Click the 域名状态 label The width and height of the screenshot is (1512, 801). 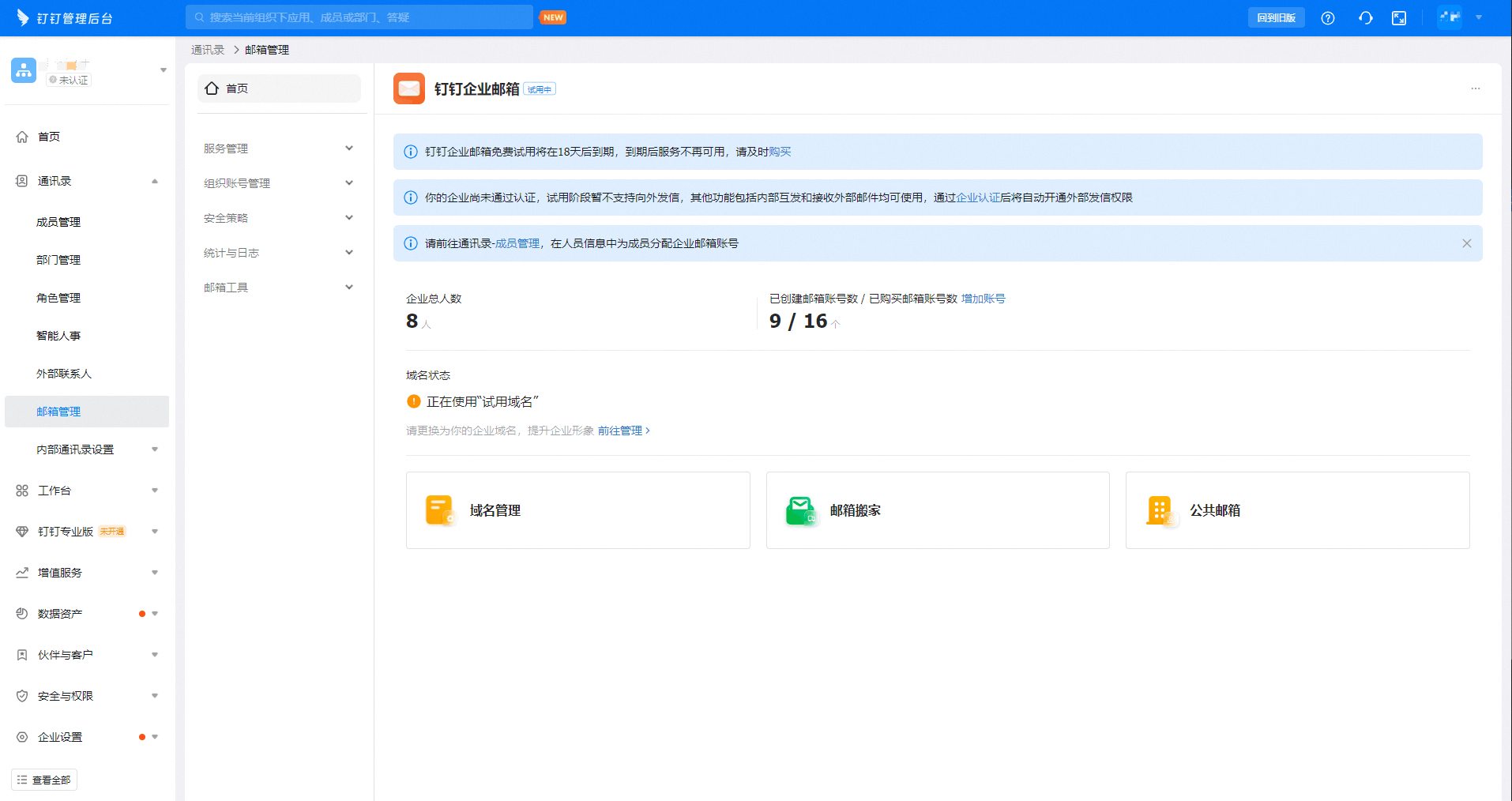[428, 375]
